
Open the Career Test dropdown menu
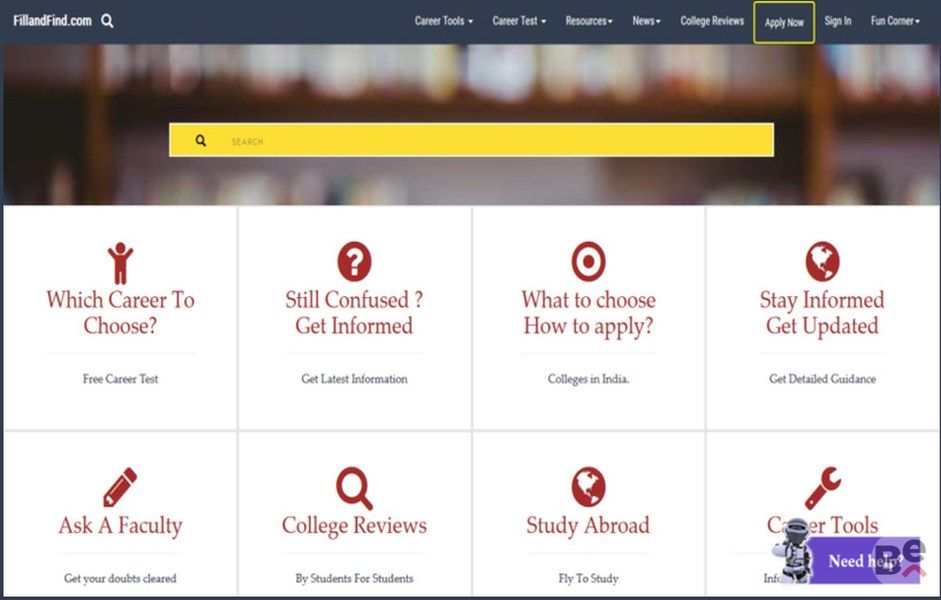(519, 21)
